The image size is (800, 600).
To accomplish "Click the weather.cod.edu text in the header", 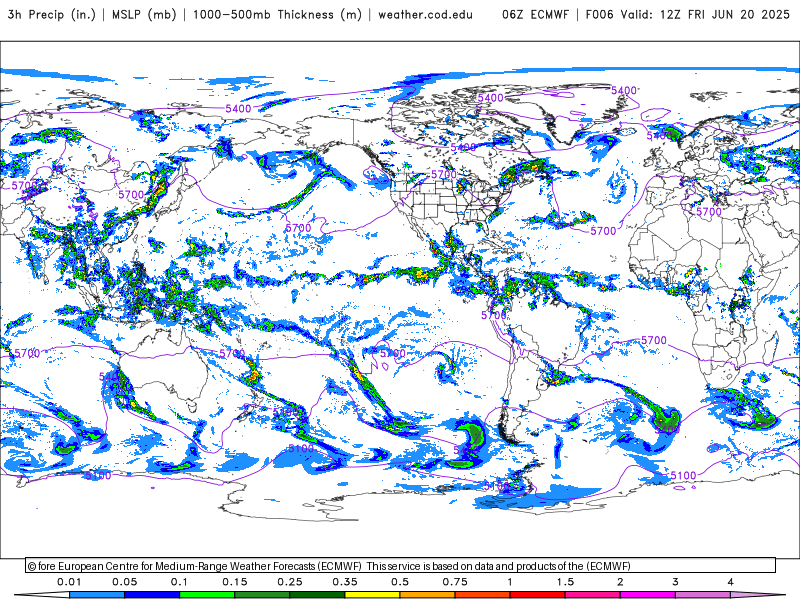I will click(425, 15).
